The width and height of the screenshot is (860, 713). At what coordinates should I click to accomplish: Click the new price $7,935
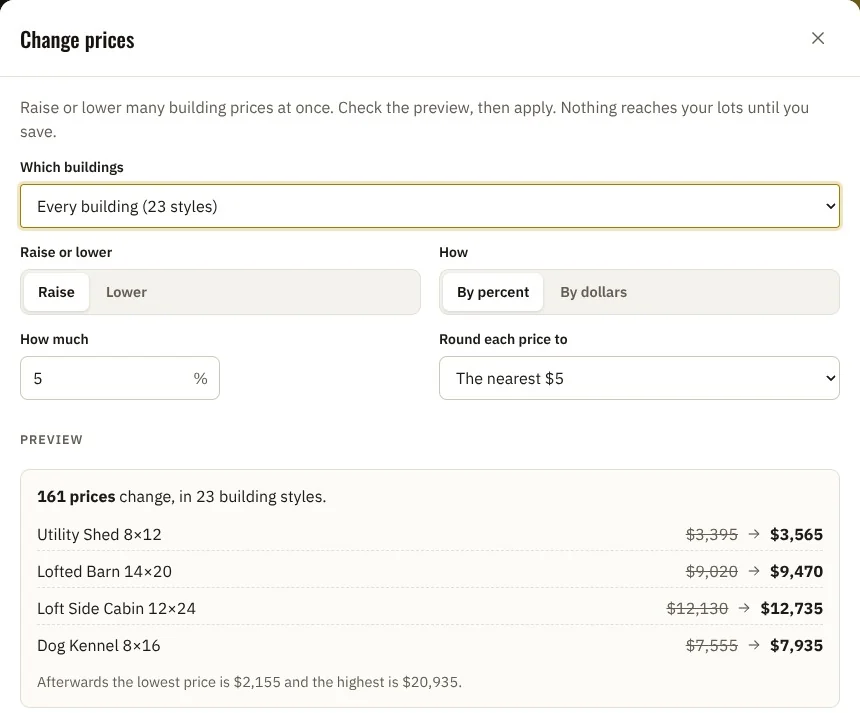[796, 646]
